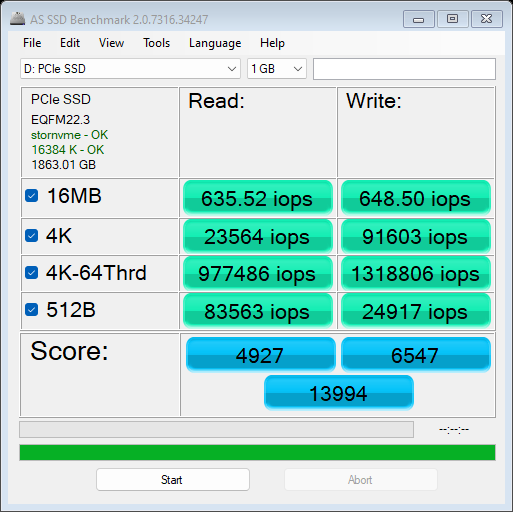Maximize the benchmark window

point(452,19)
